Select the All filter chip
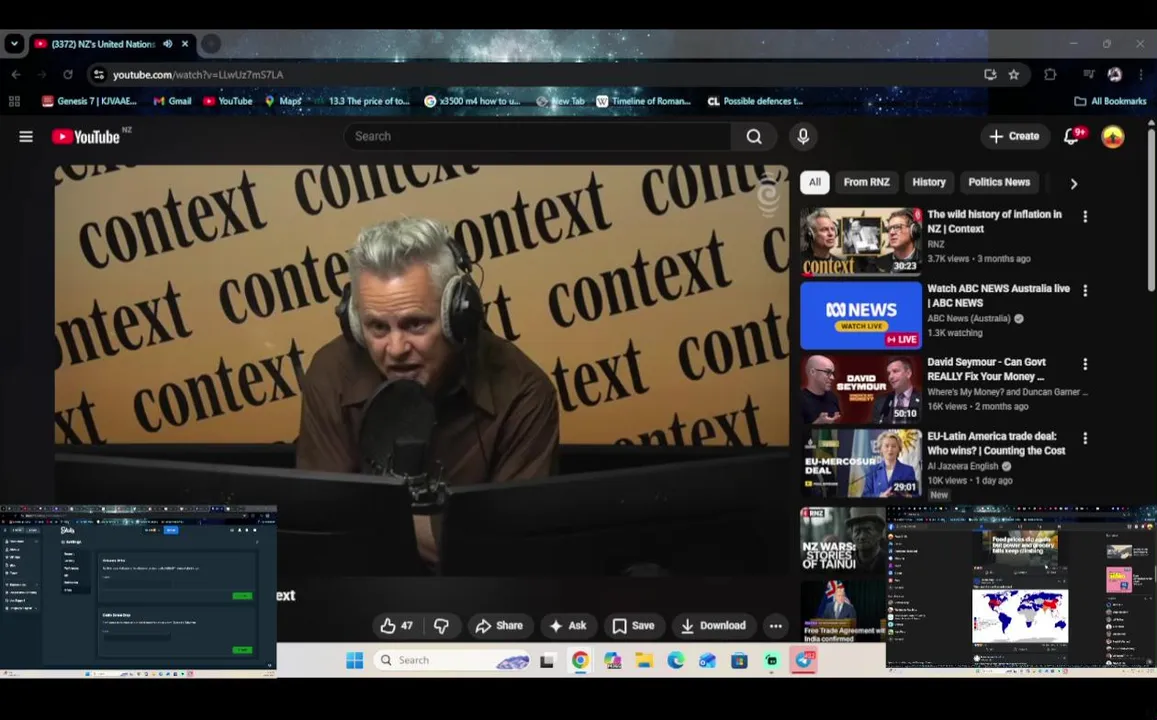The image size is (1157, 720). tap(815, 182)
